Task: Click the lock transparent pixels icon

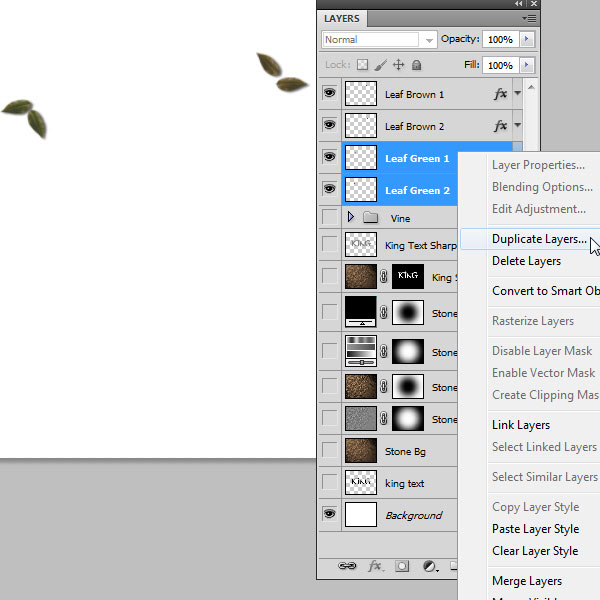Action: [362, 65]
